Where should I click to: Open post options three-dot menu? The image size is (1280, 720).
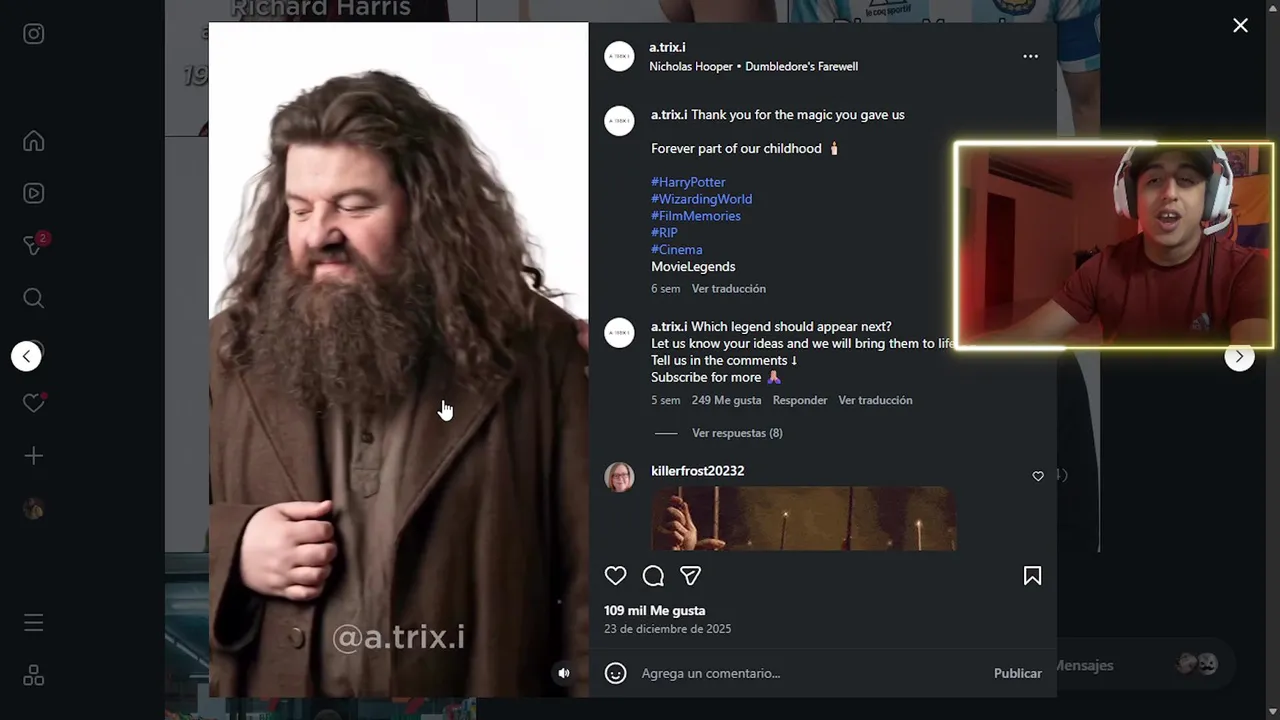tap(1030, 56)
